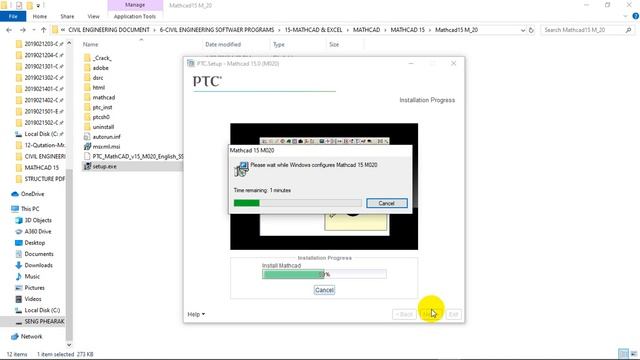Open the mathcad folder
Viewport: 640px width, 360px height.
click(x=99, y=97)
